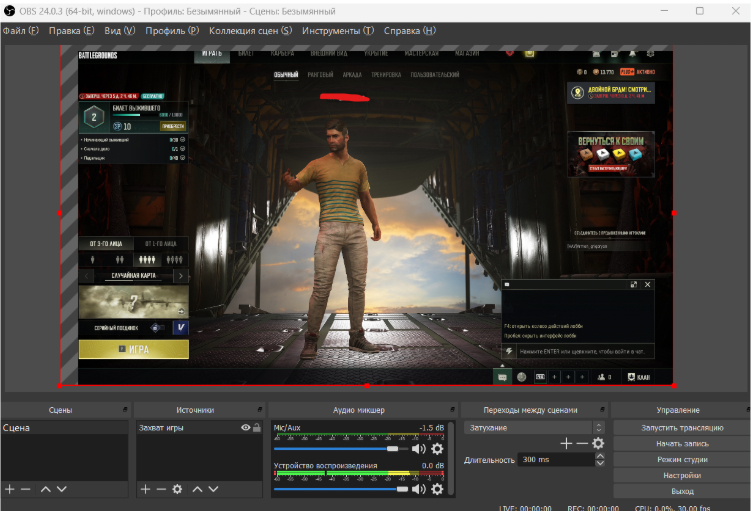Image resolution: width=751 pixels, height=511 pixels.
Task: Open Устройство воспроизведения audio settings gear
Action: [x=437, y=489]
